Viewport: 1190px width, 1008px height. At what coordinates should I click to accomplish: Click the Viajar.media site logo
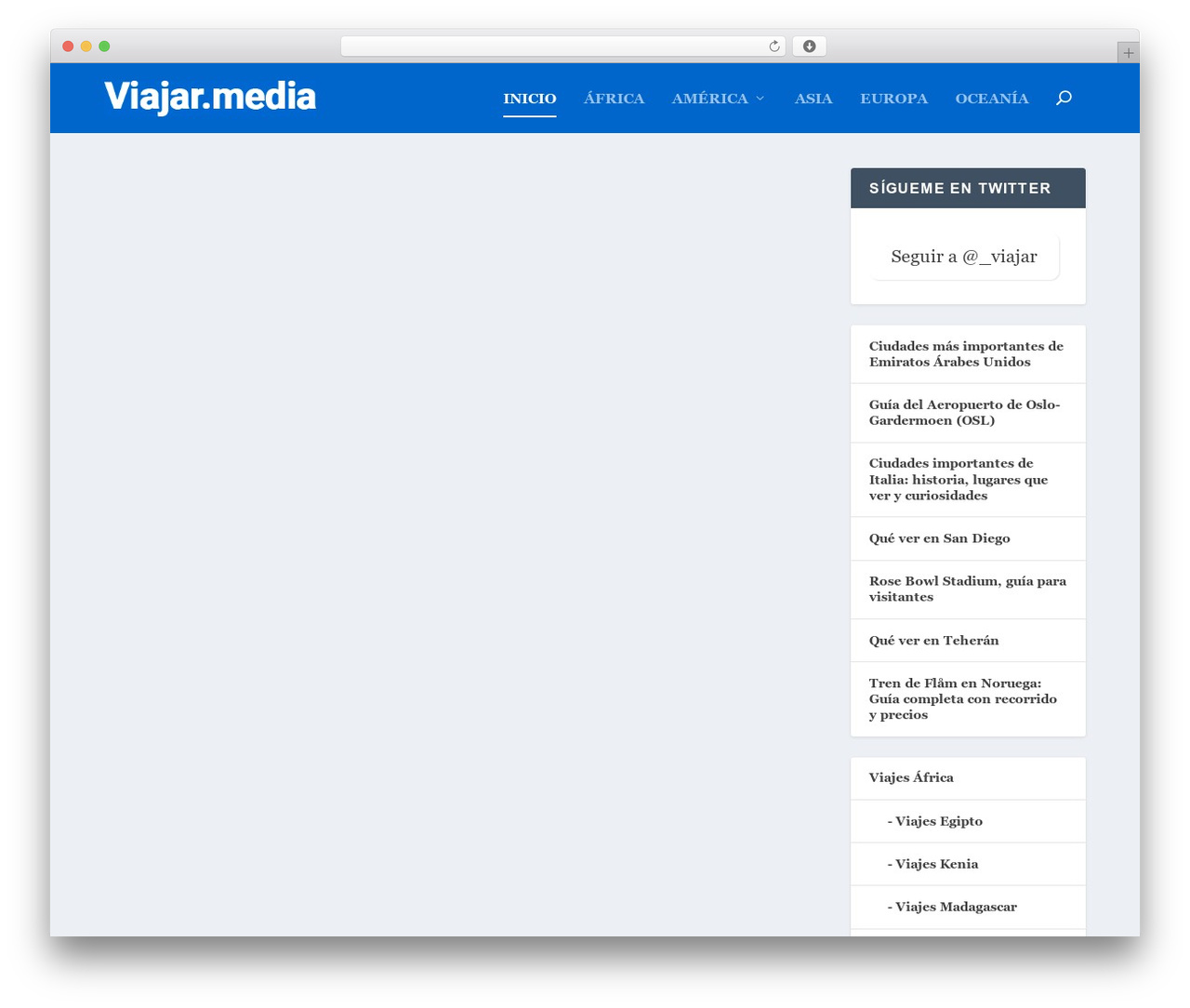click(210, 97)
